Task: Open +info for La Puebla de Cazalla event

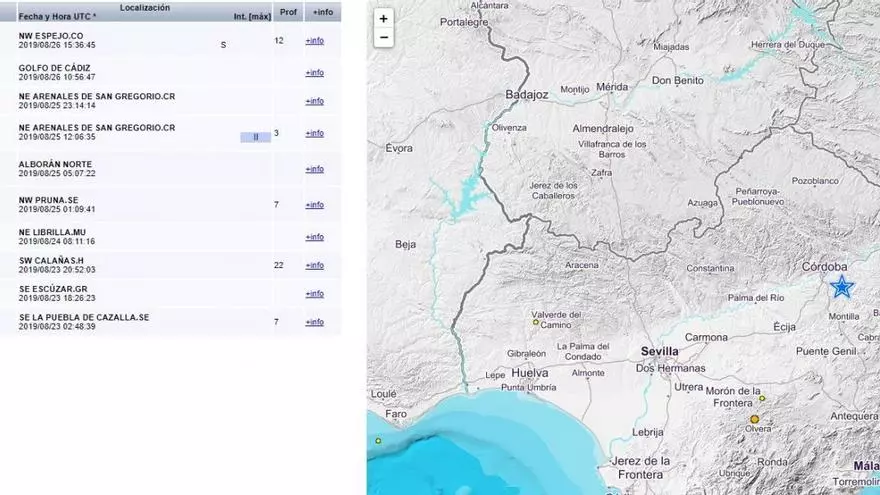Action: click(315, 322)
